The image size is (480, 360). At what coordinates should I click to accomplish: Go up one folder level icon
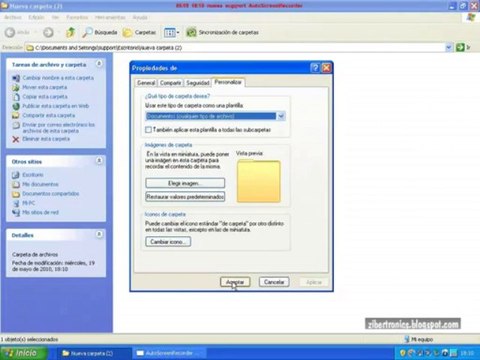[70, 32]
